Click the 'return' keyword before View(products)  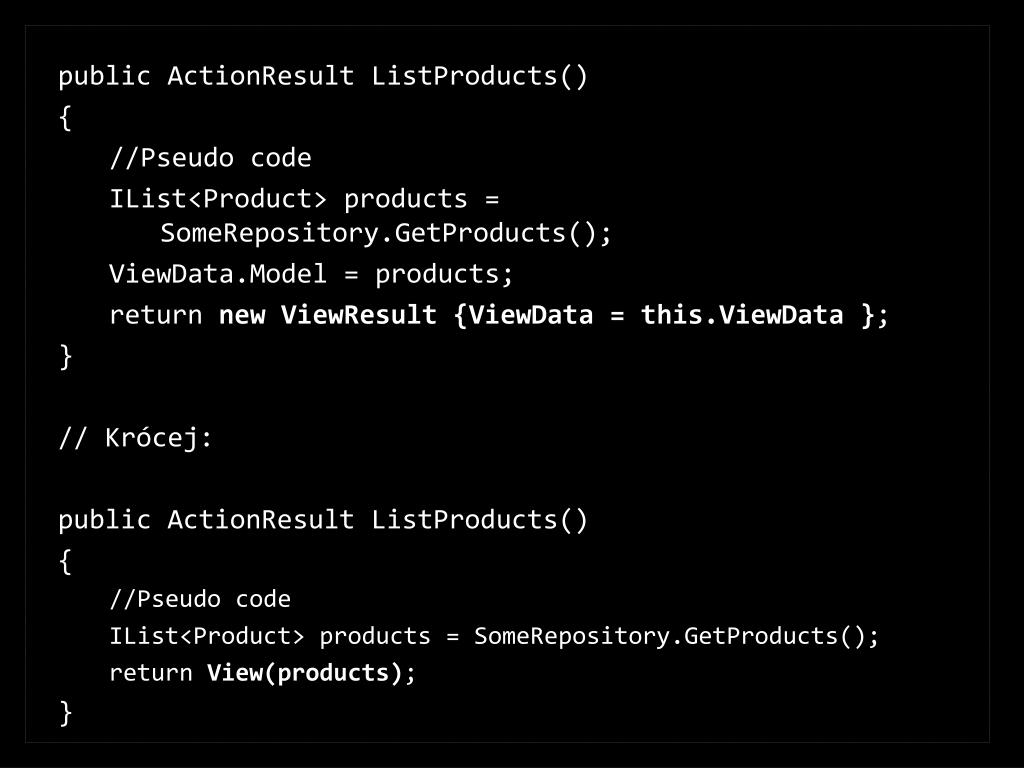(x=151, y=673)
